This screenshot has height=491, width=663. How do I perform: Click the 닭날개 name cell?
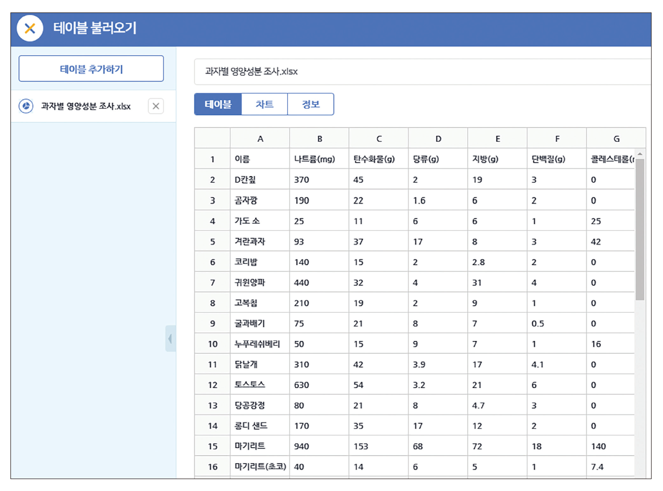(260, 364)
